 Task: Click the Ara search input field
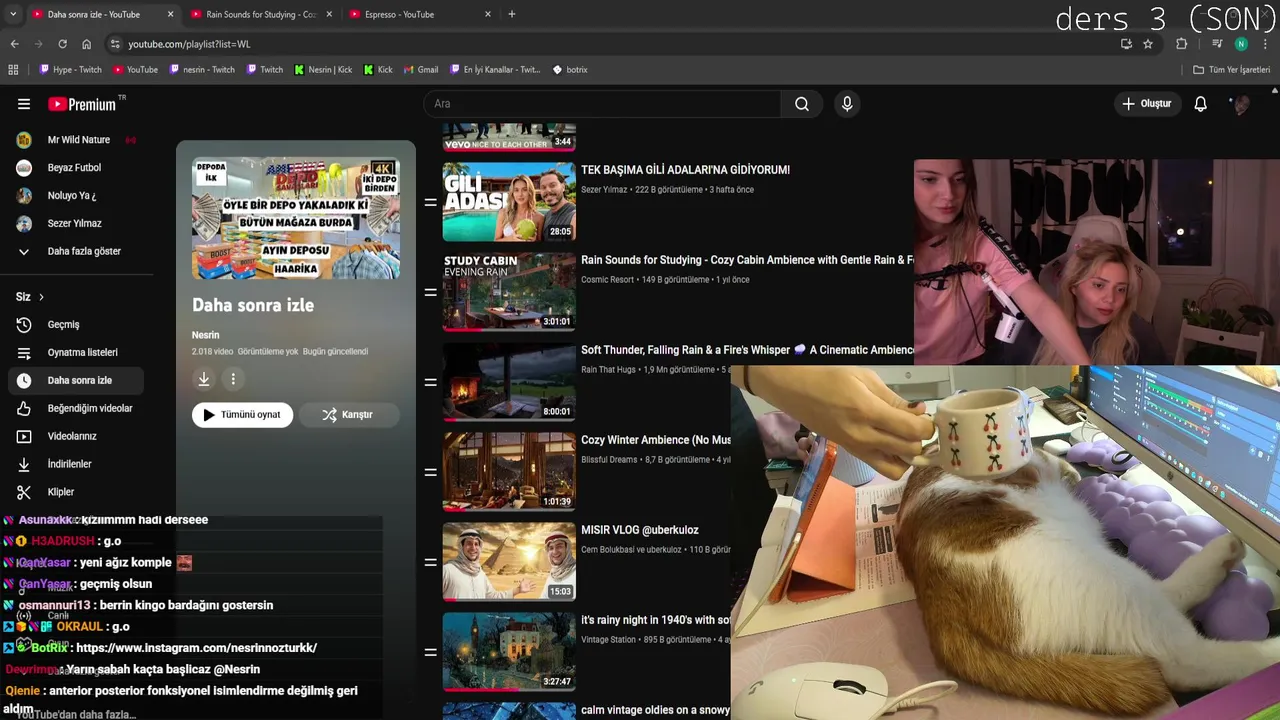(602, 104)
